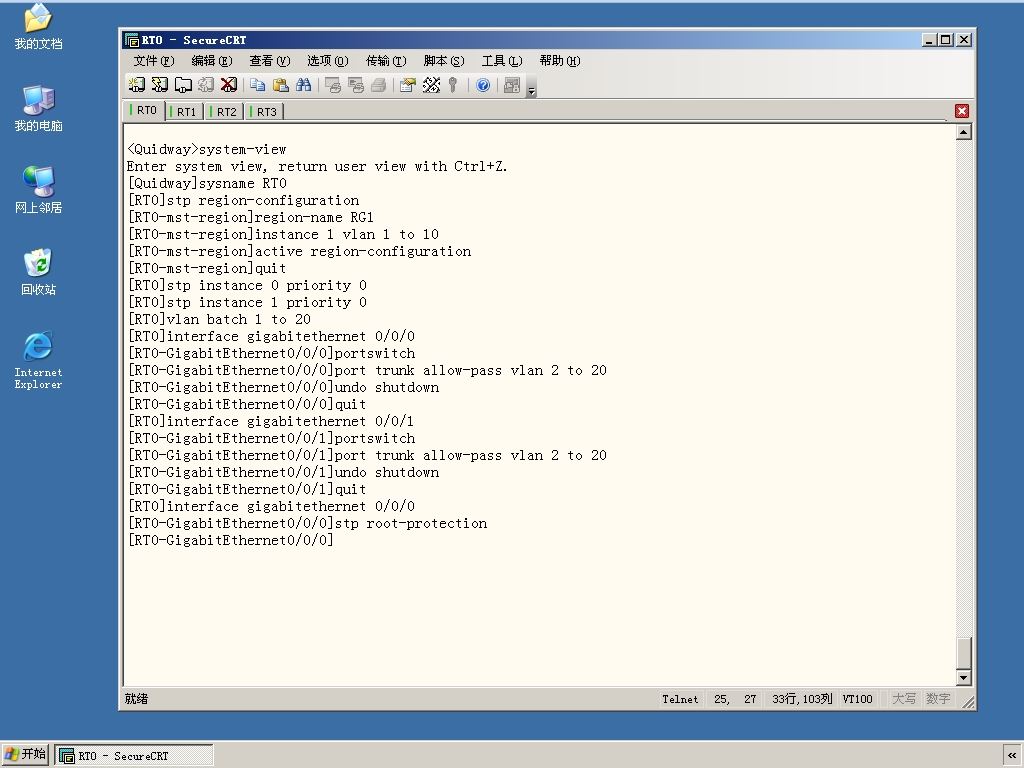Screen dimensions: 1024x768
Task: Open Help with the blue question icon
Action: pyautogui.click(x=483, y=85)
